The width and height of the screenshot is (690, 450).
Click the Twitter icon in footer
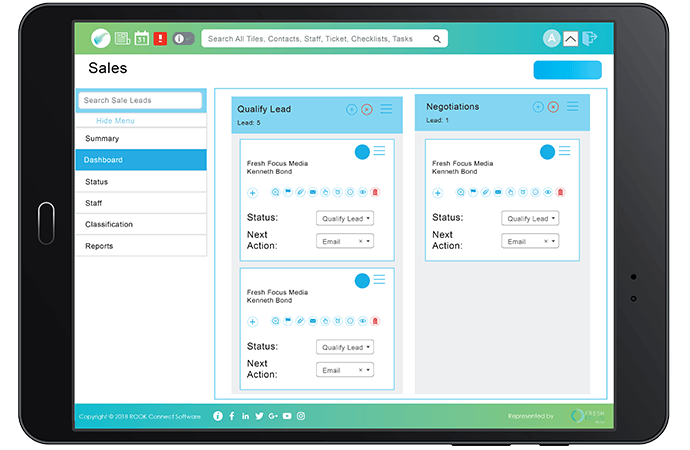click(259, 416)
